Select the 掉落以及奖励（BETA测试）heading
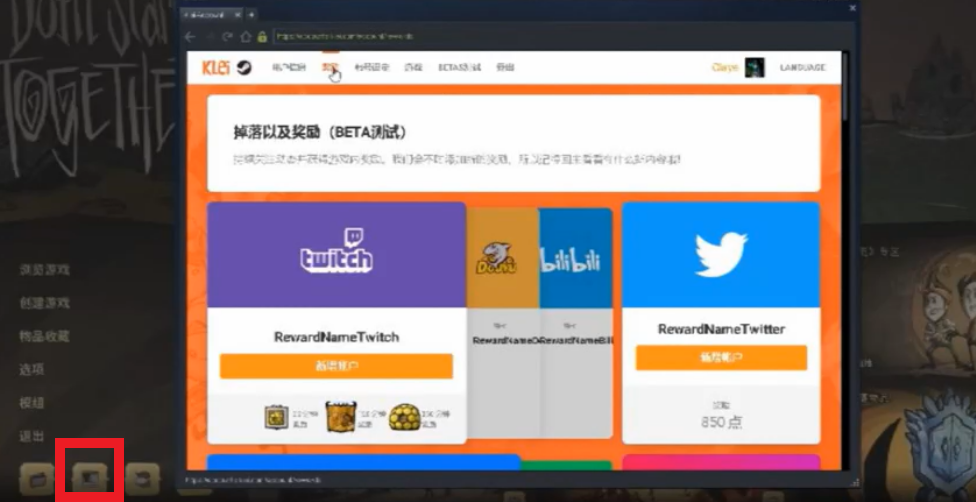 click(321, 132)
